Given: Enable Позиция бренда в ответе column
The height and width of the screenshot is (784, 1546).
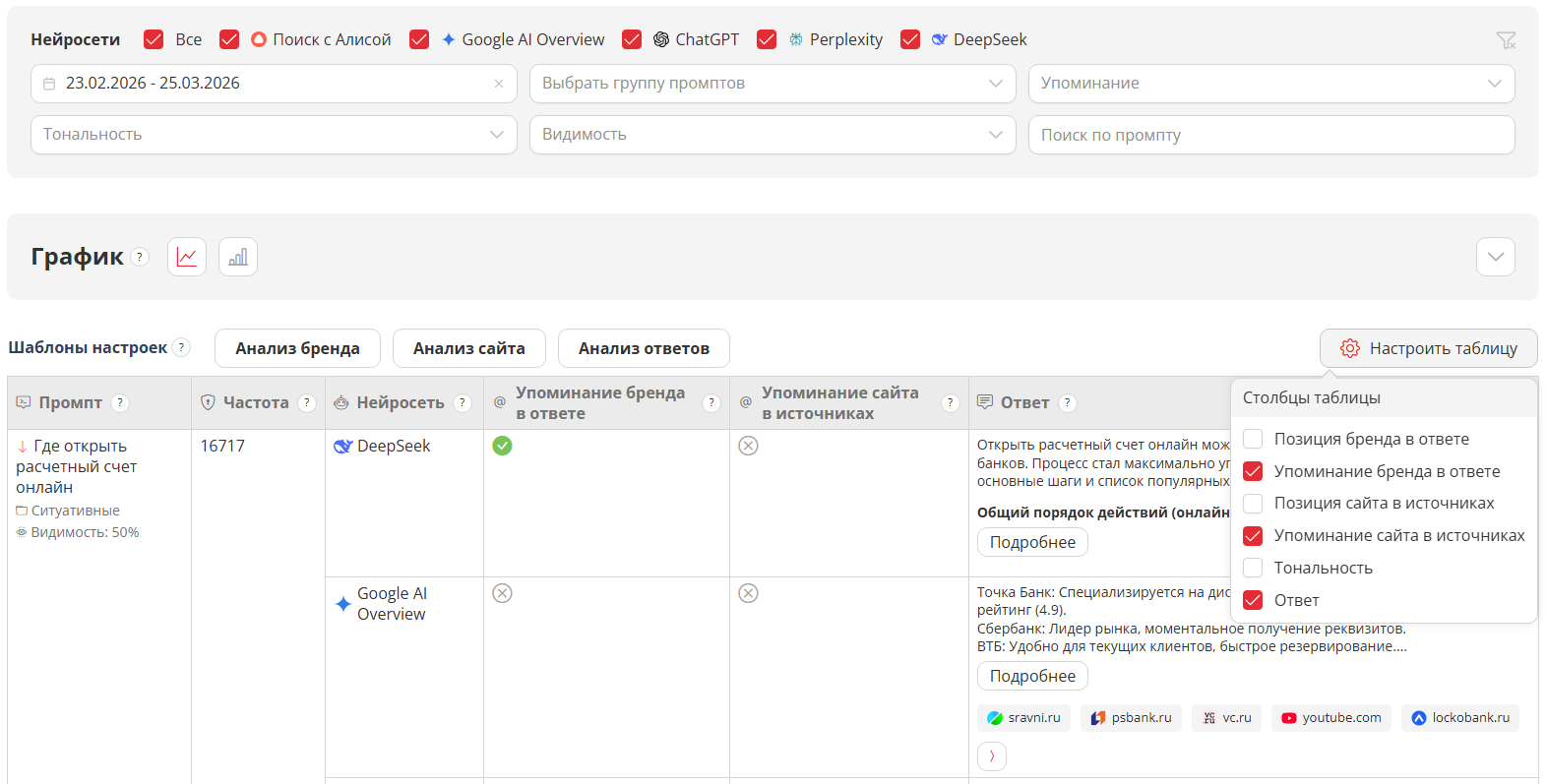Looking at the screenshot, I should tap(1253, 439).
